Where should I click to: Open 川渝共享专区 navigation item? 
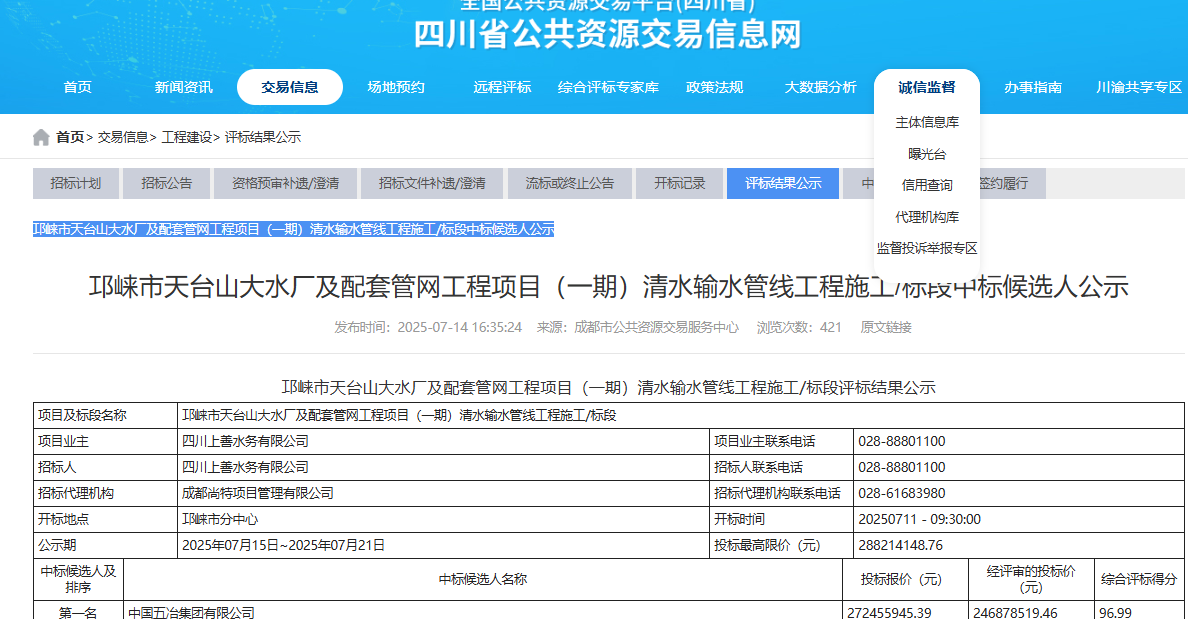[1139, 87]
